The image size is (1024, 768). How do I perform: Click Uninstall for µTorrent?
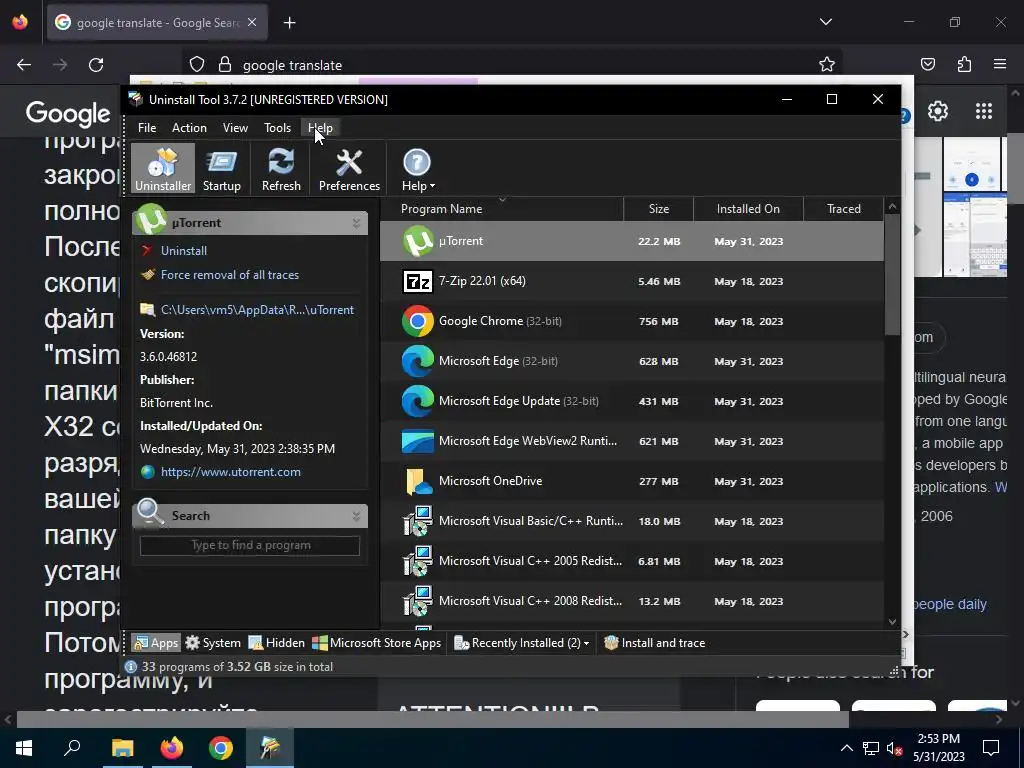[184, 251]
